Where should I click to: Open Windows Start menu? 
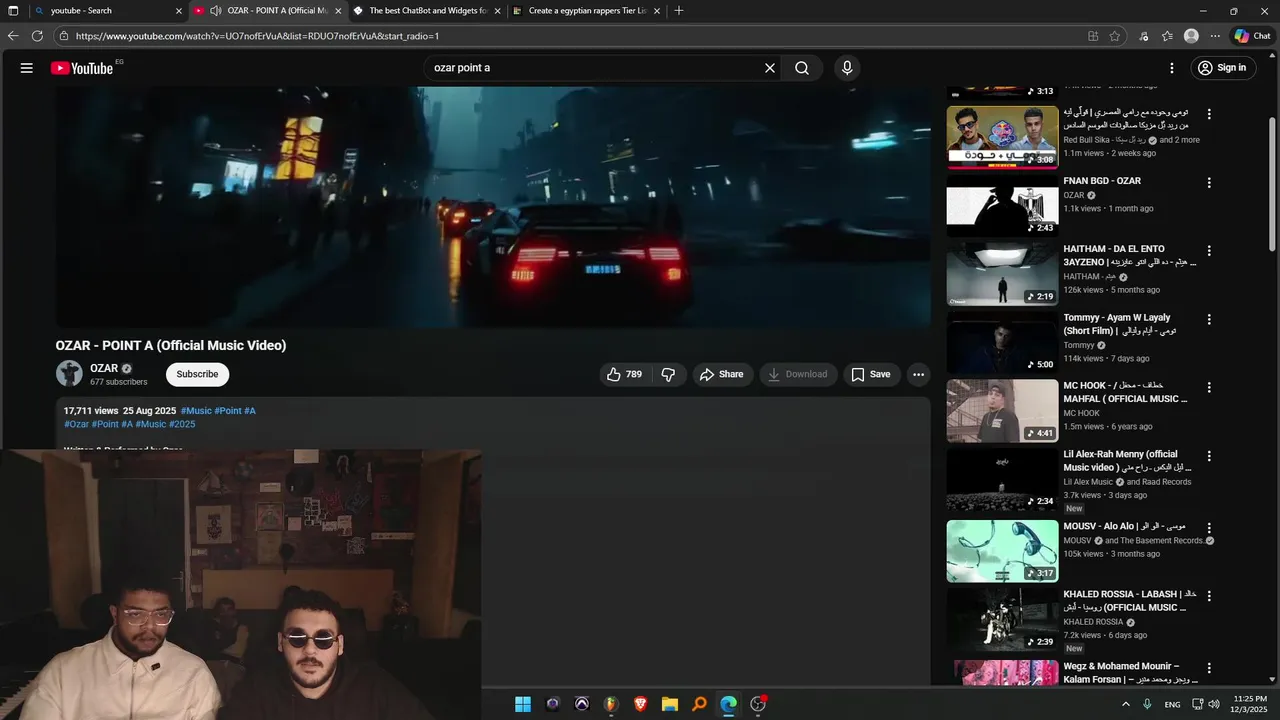523,704
